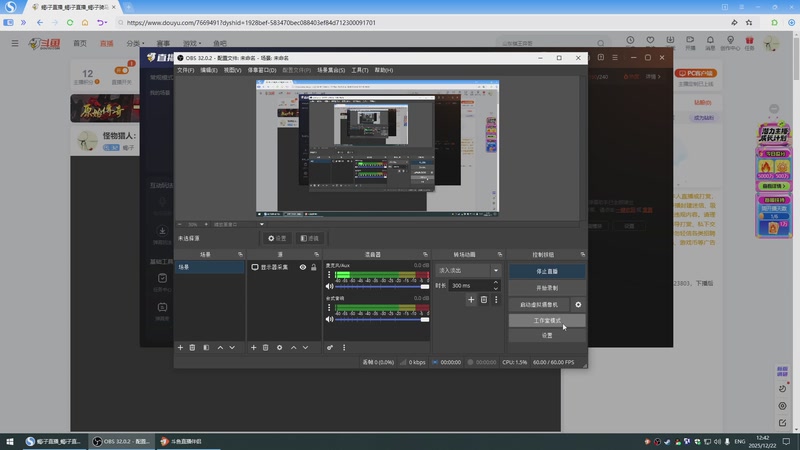This screenshot has height=450, width=800.
Task: Move the selected scene up
Action: point(220,347)
